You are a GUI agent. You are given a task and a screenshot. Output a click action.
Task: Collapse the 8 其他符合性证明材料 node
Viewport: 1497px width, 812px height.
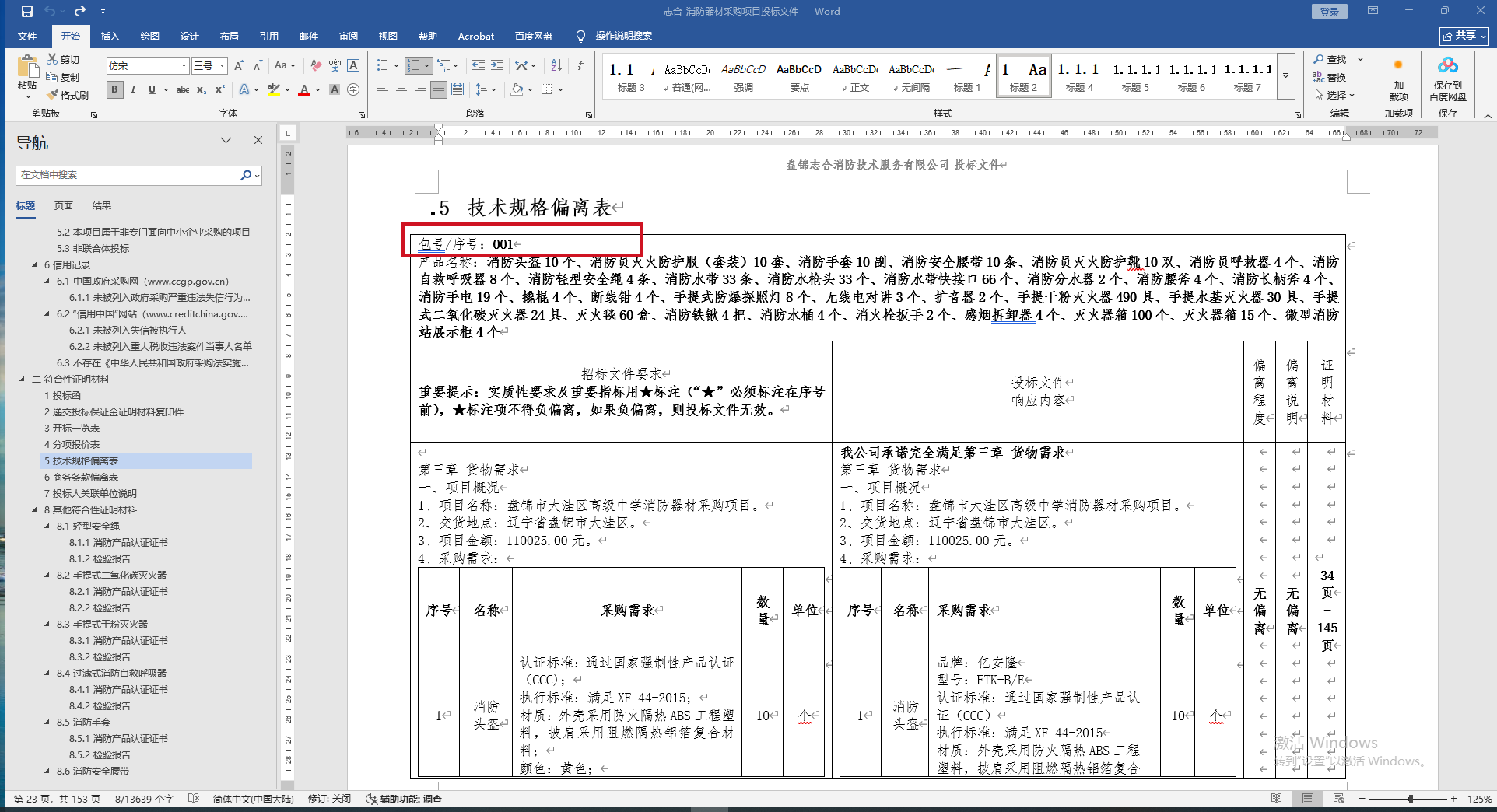[34, 510]
